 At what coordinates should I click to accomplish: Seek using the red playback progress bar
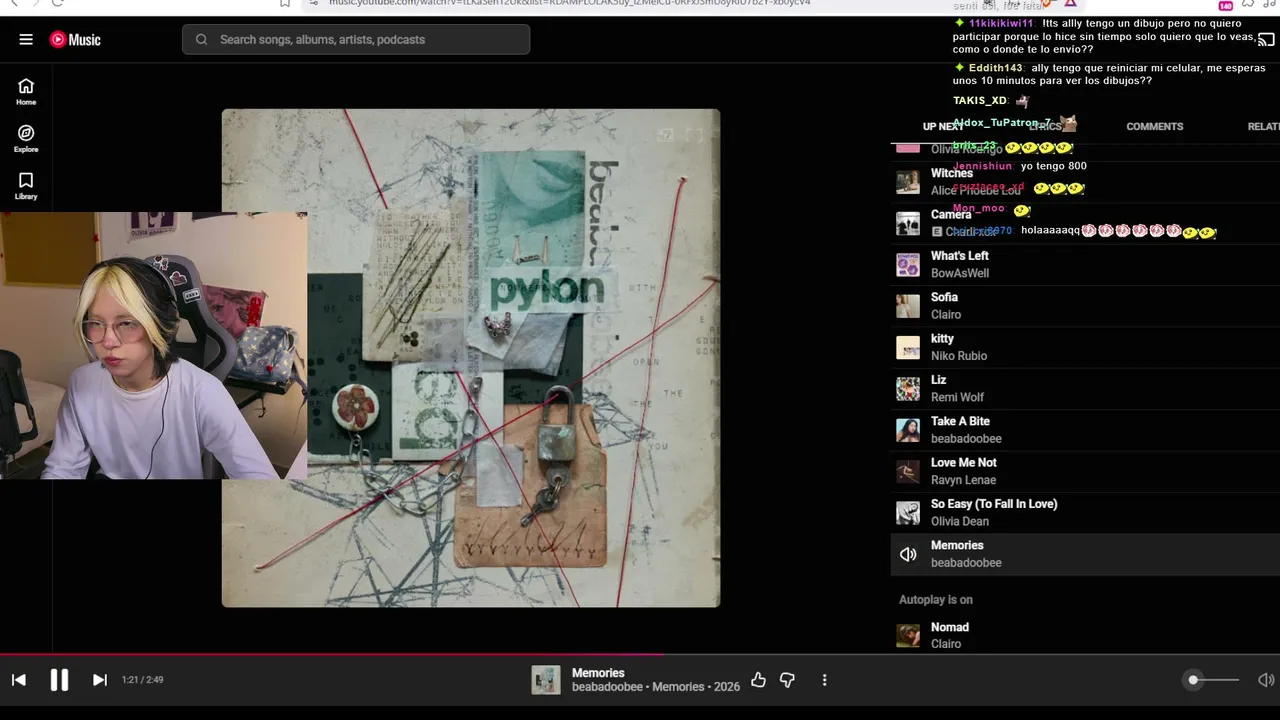[640, 655]
